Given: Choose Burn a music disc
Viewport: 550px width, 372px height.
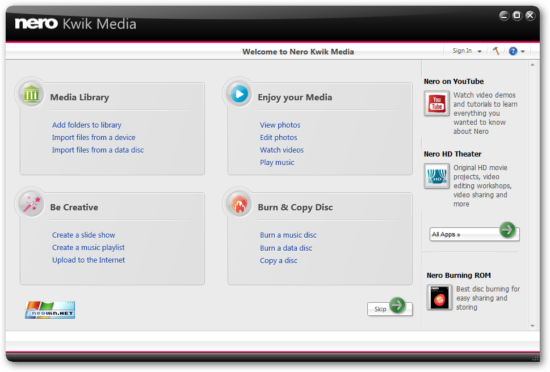Looking at the screenshot, I should pyautogui.click(x=288, y=235).
